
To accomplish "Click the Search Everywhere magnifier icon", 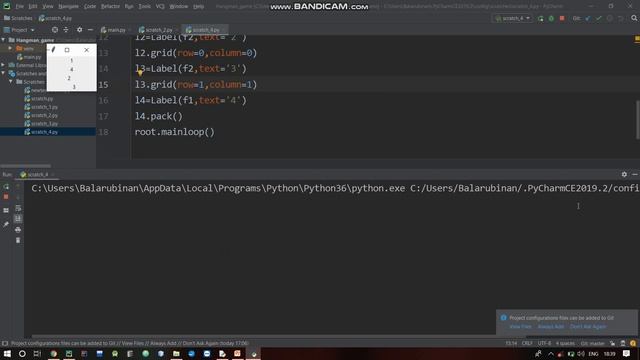I will [634, 18].
